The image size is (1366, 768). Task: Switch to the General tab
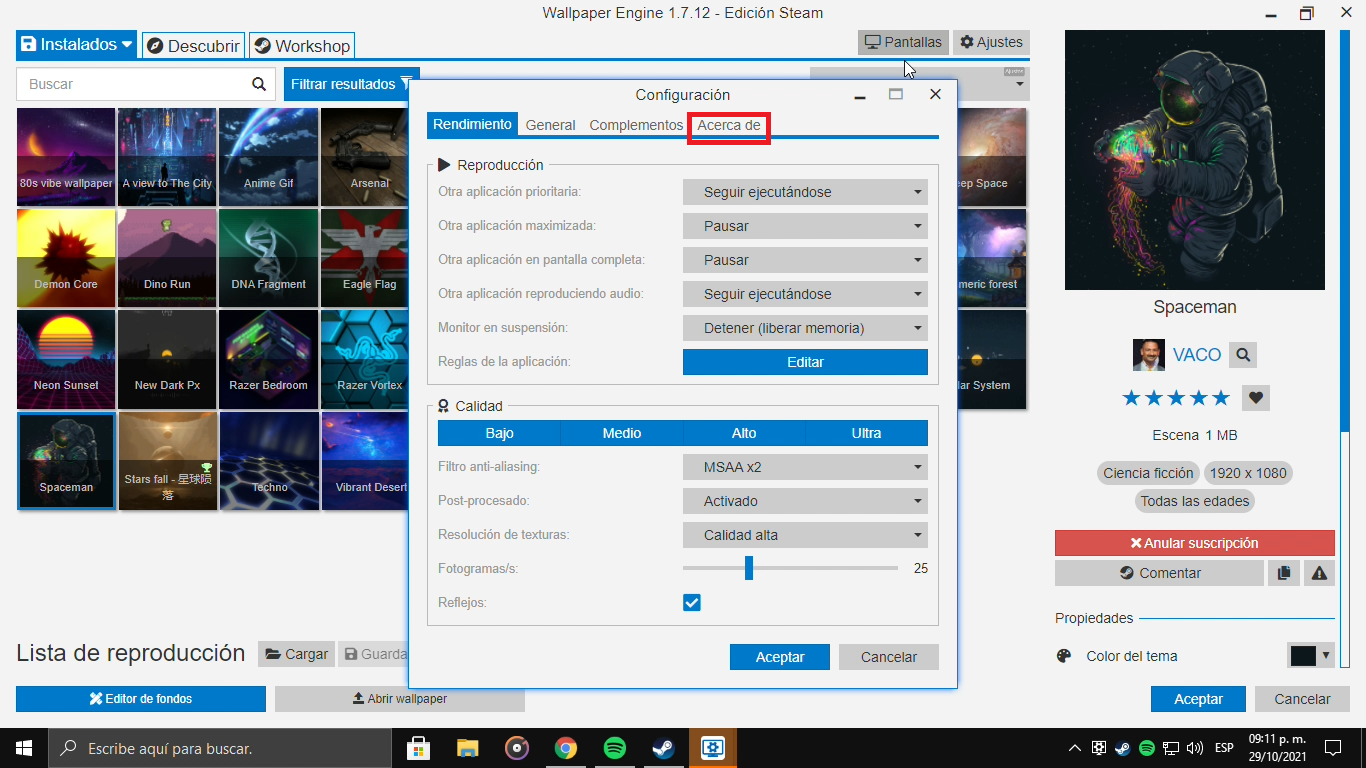(551, 125)
